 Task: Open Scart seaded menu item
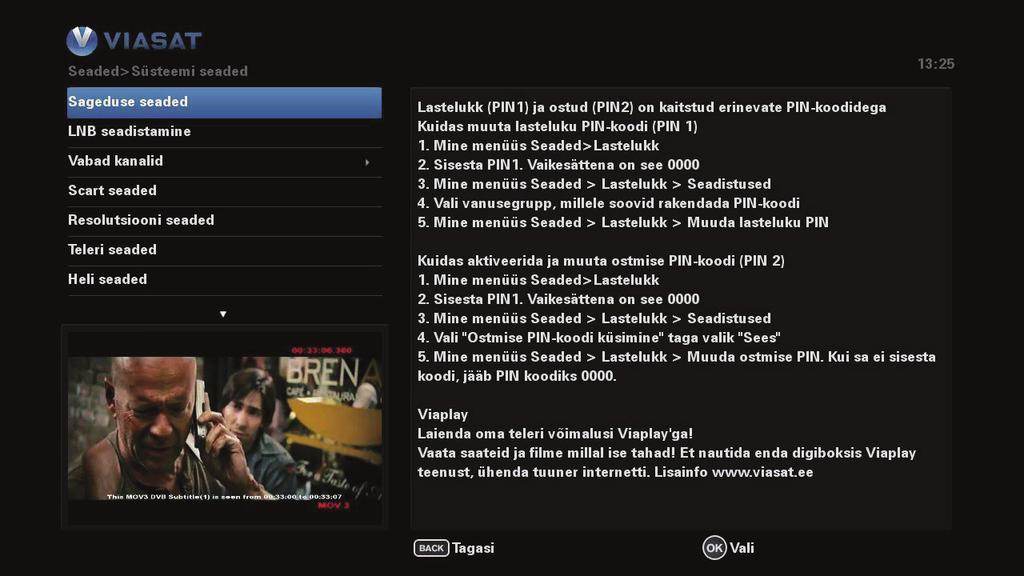[224, 191]
